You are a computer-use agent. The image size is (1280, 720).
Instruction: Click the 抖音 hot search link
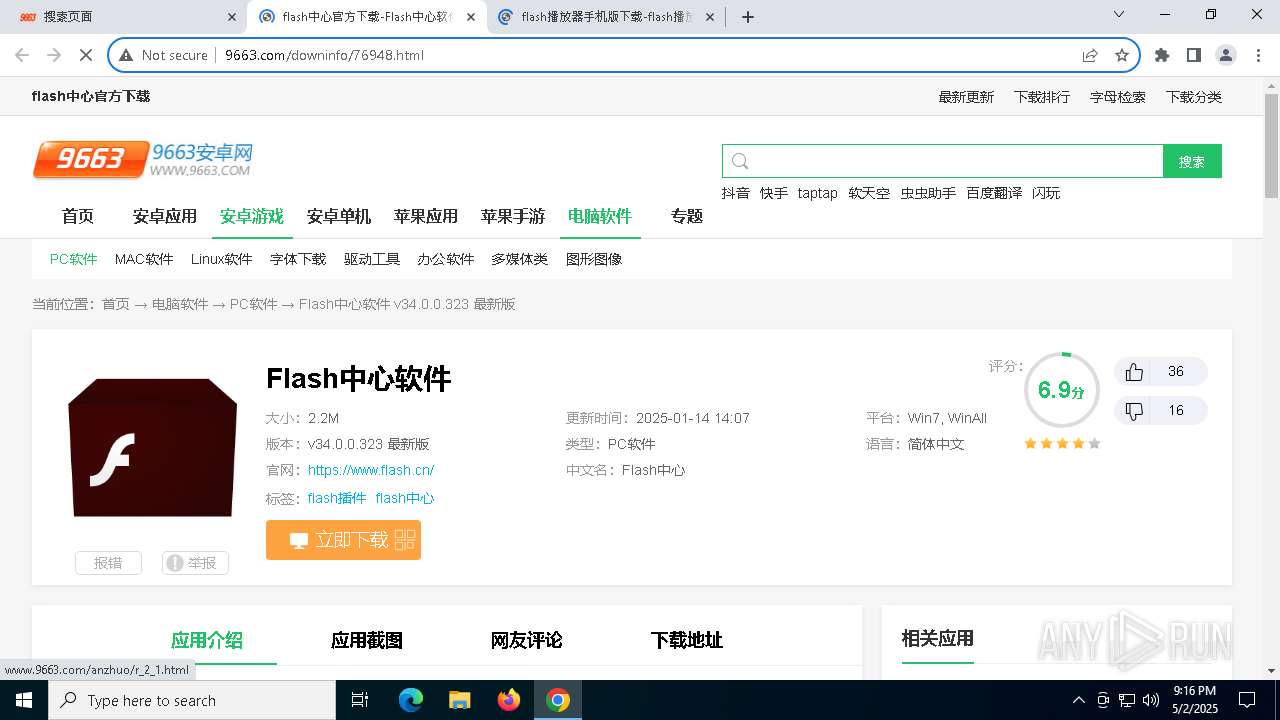(x=736, y=193)
